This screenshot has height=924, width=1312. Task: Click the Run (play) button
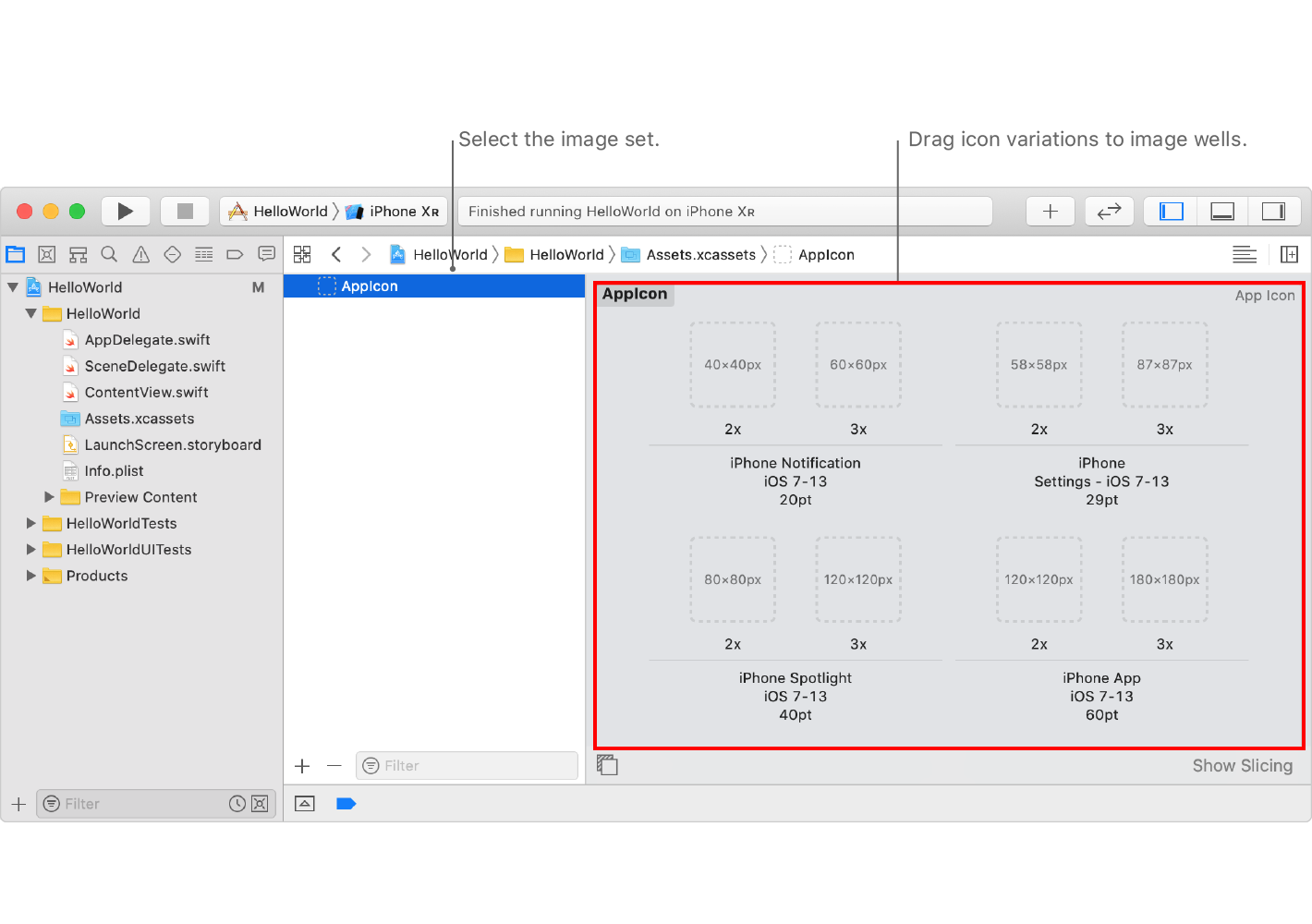pos(125,212)
